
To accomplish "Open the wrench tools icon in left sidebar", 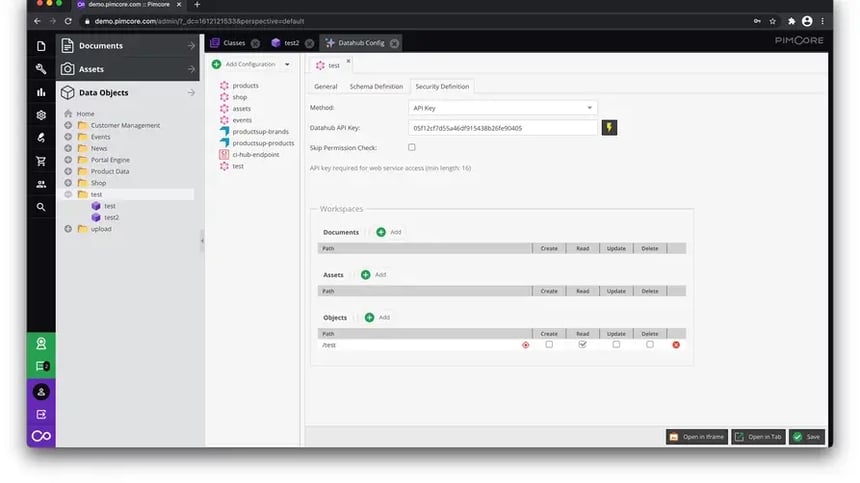I will [41, 69].
